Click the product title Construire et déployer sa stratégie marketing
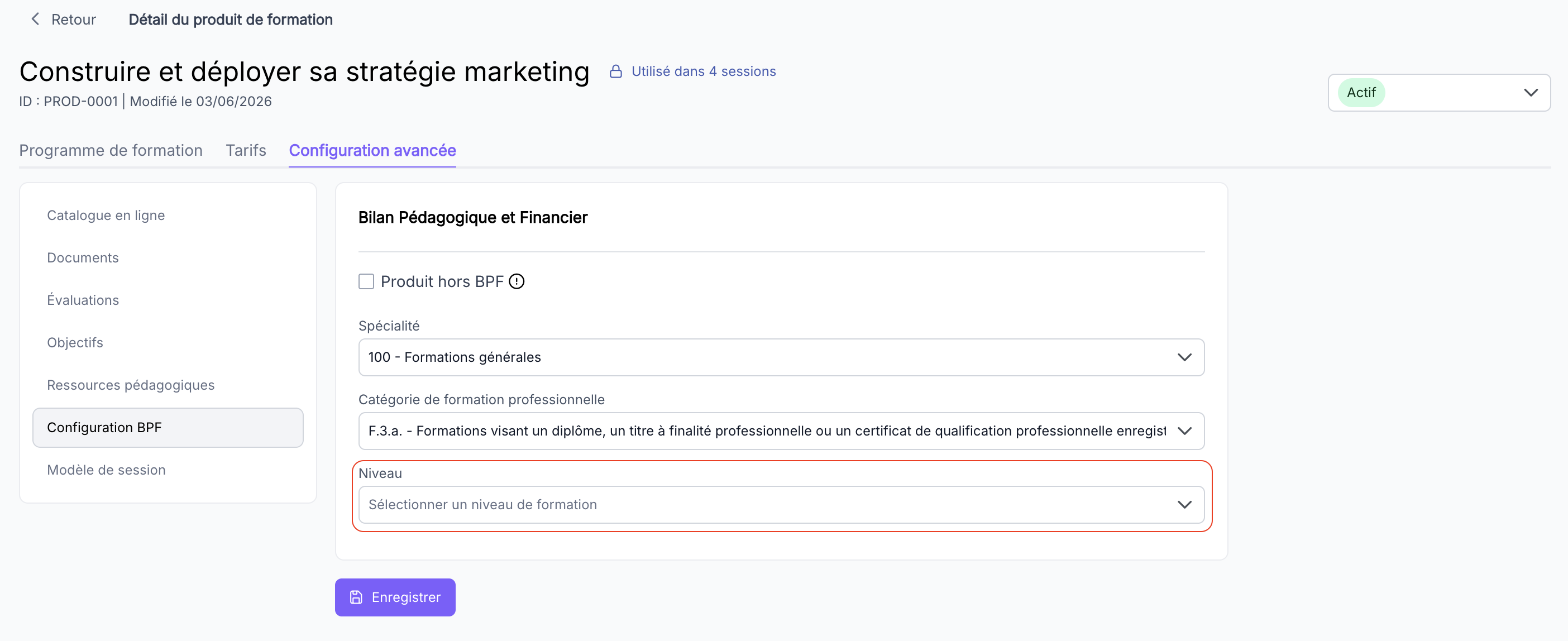The height and width of the screenshot is (641, 1568). [304, 72]
